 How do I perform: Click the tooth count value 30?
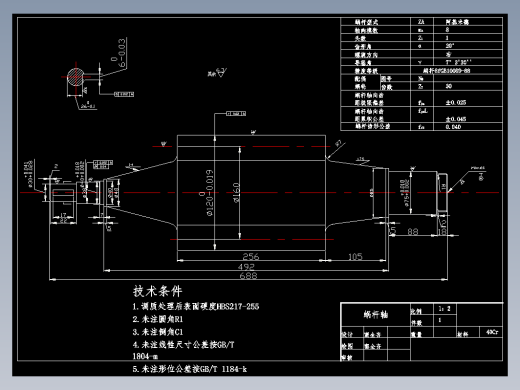point(449,86)
